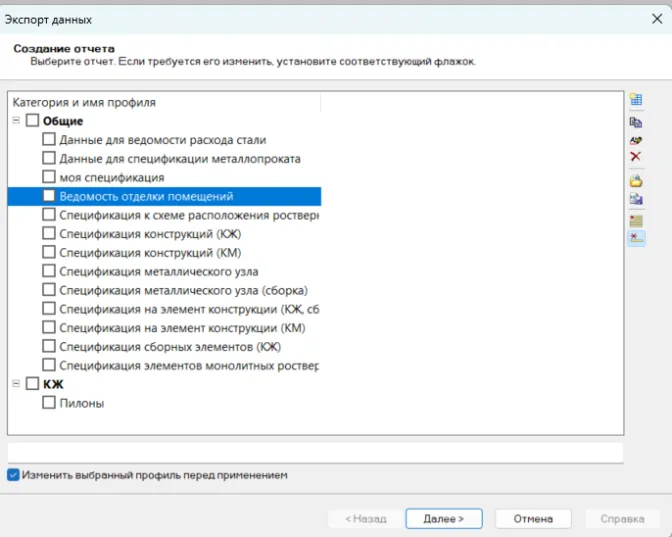The image size is (672, 537).
Task: Enable the моя спецификация checkbox
Action: point(49,178)
